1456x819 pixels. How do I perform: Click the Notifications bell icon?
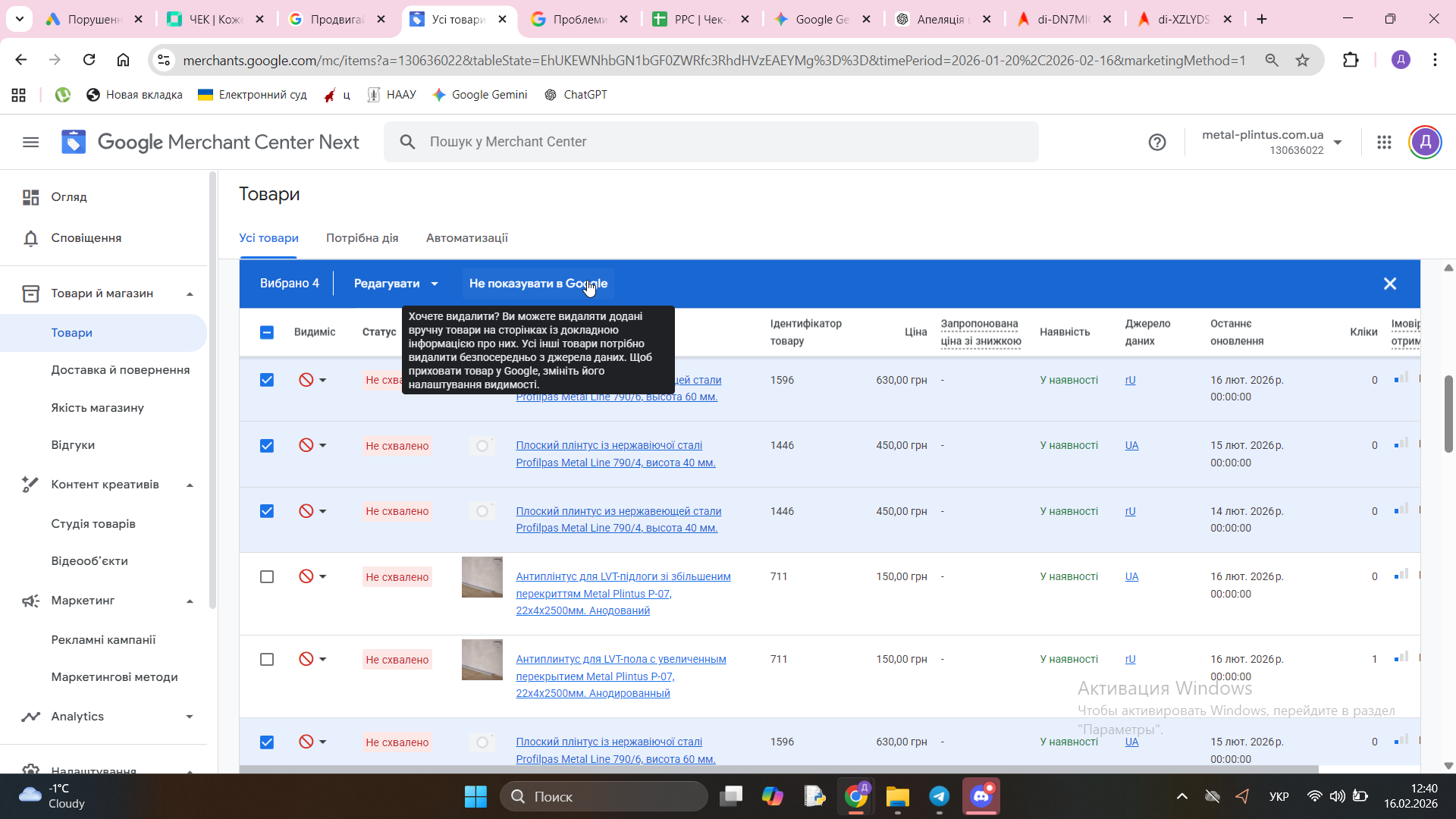point(30,238)
